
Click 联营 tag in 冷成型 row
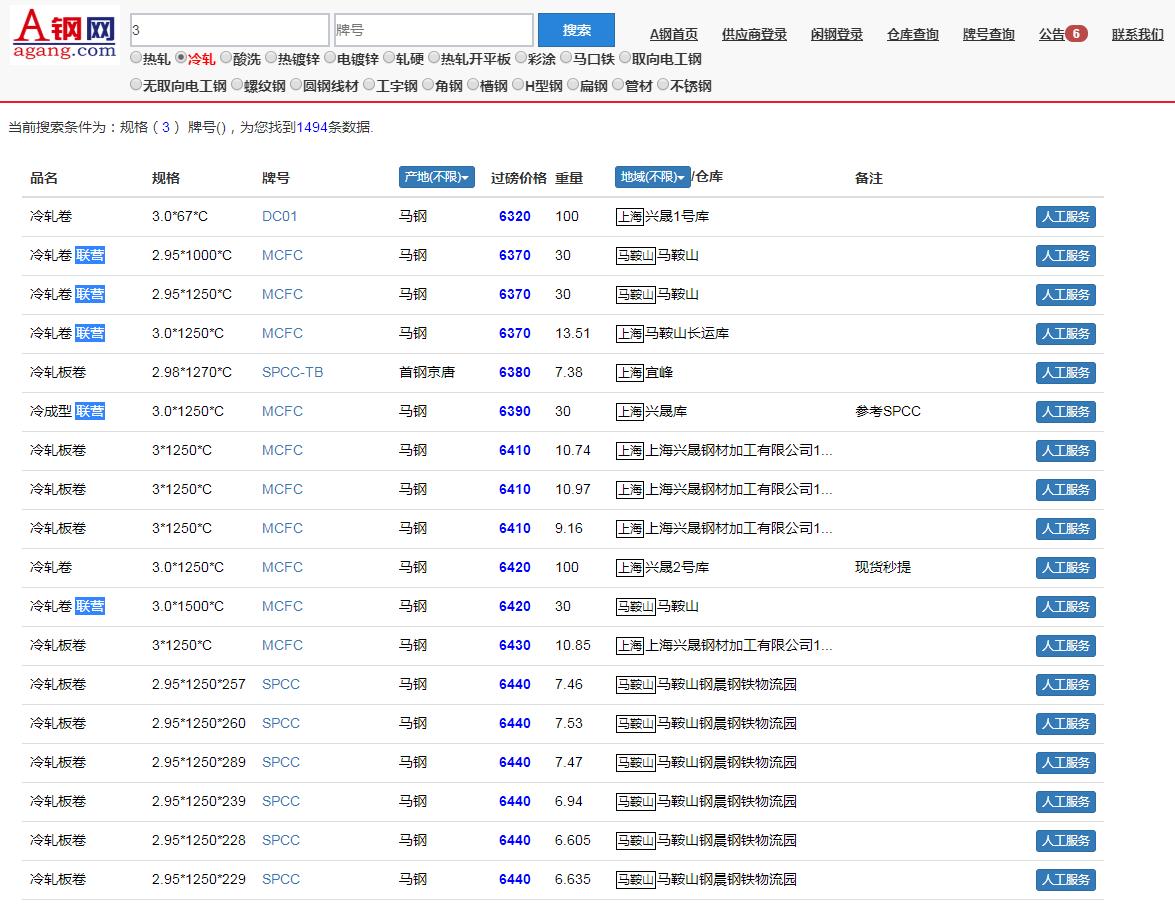[90, 412]
